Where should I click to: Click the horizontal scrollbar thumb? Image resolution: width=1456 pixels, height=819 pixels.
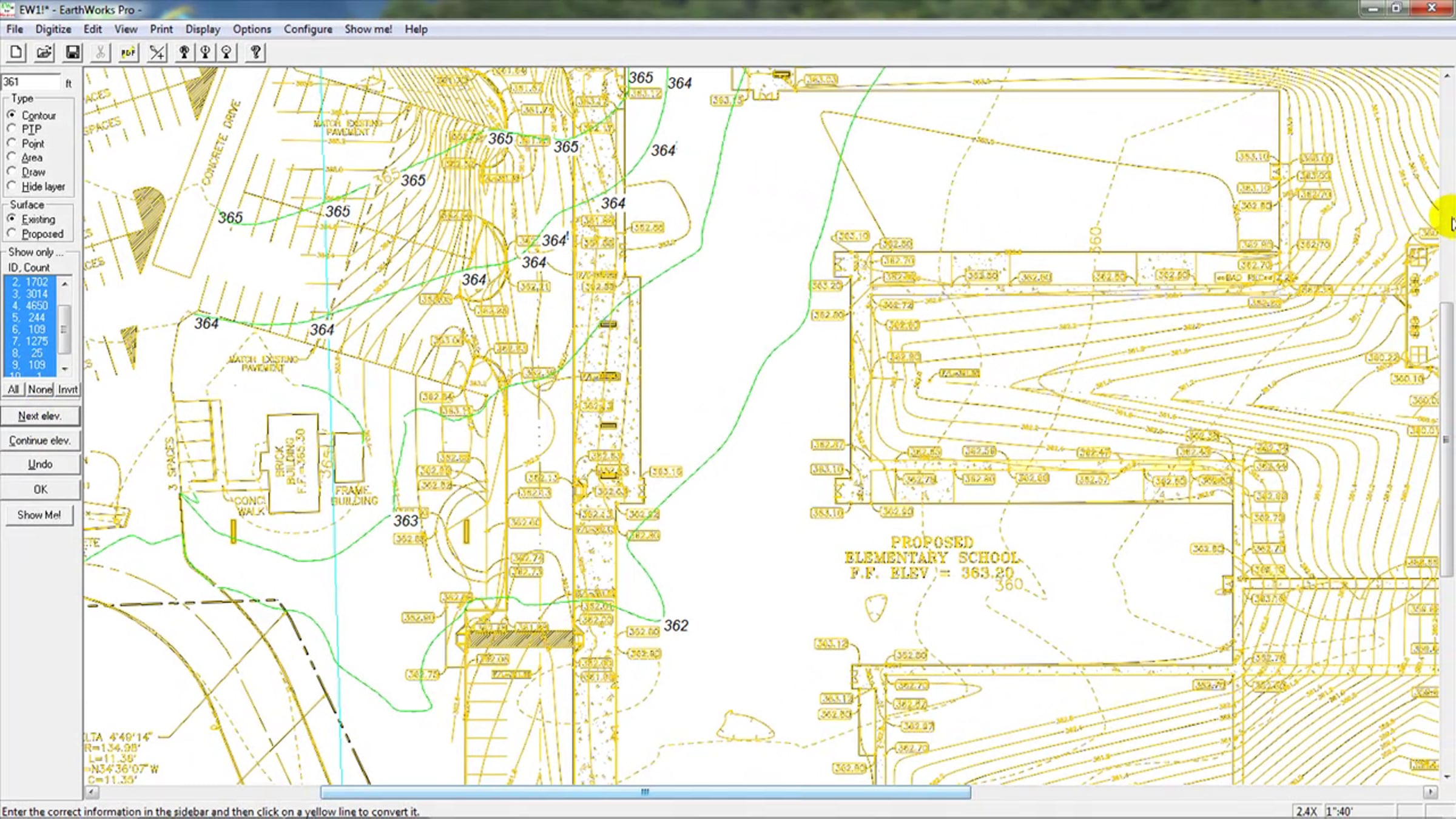pos(645,792)
